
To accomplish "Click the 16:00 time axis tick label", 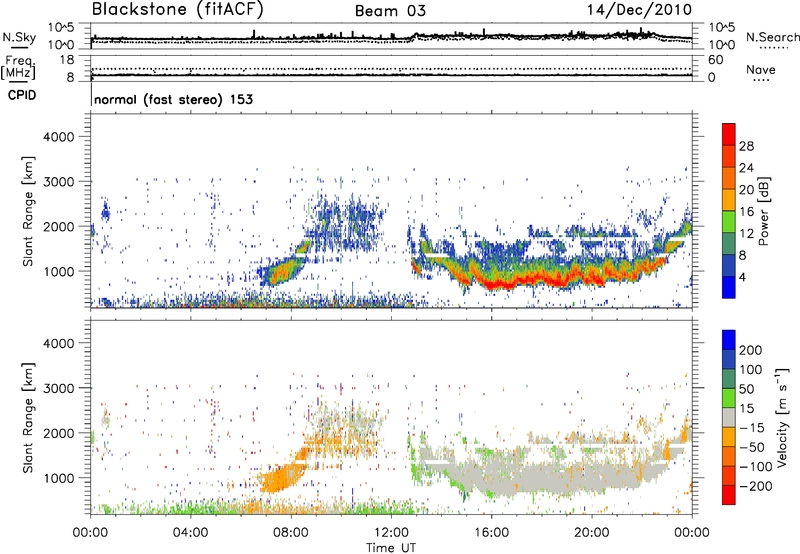I will click(x=491, y=533).
